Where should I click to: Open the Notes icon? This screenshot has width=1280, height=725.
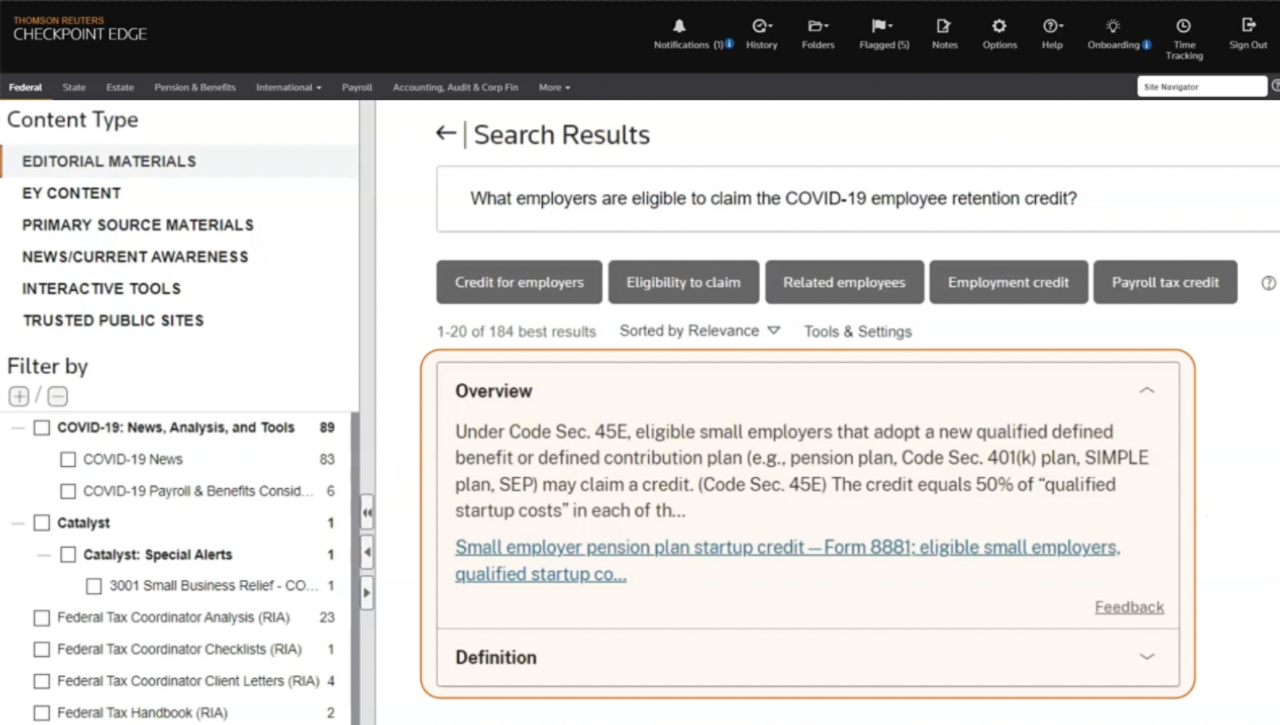coord(944,26)
